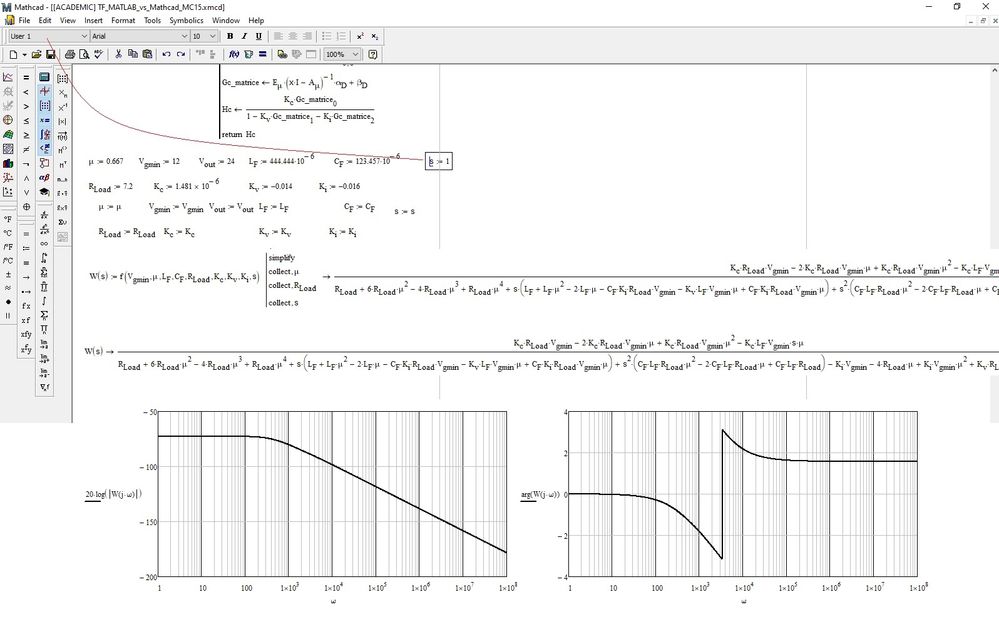Toggle subscript formatting
The height and width of the screenshot is (617, 999).
[375, 36]
